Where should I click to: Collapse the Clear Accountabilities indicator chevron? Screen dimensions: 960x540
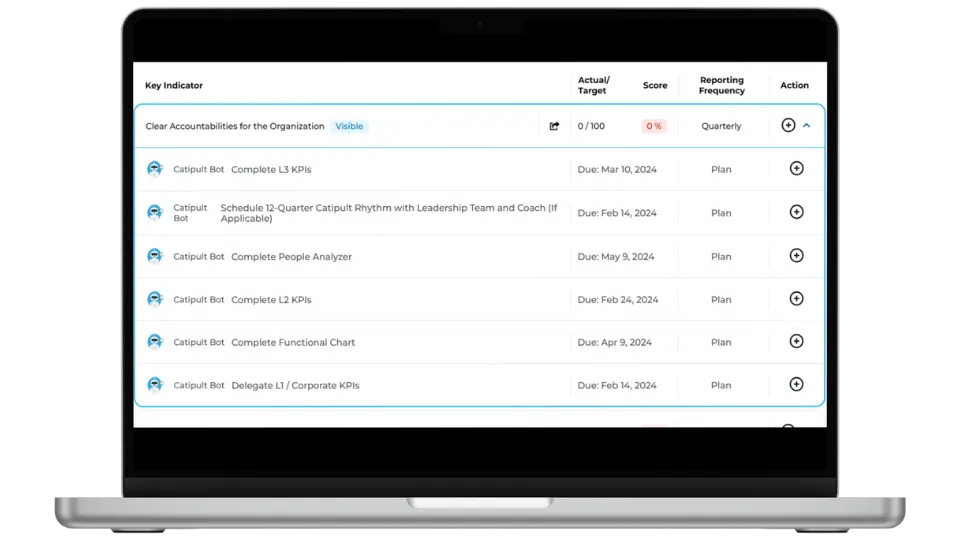(807, 126)
